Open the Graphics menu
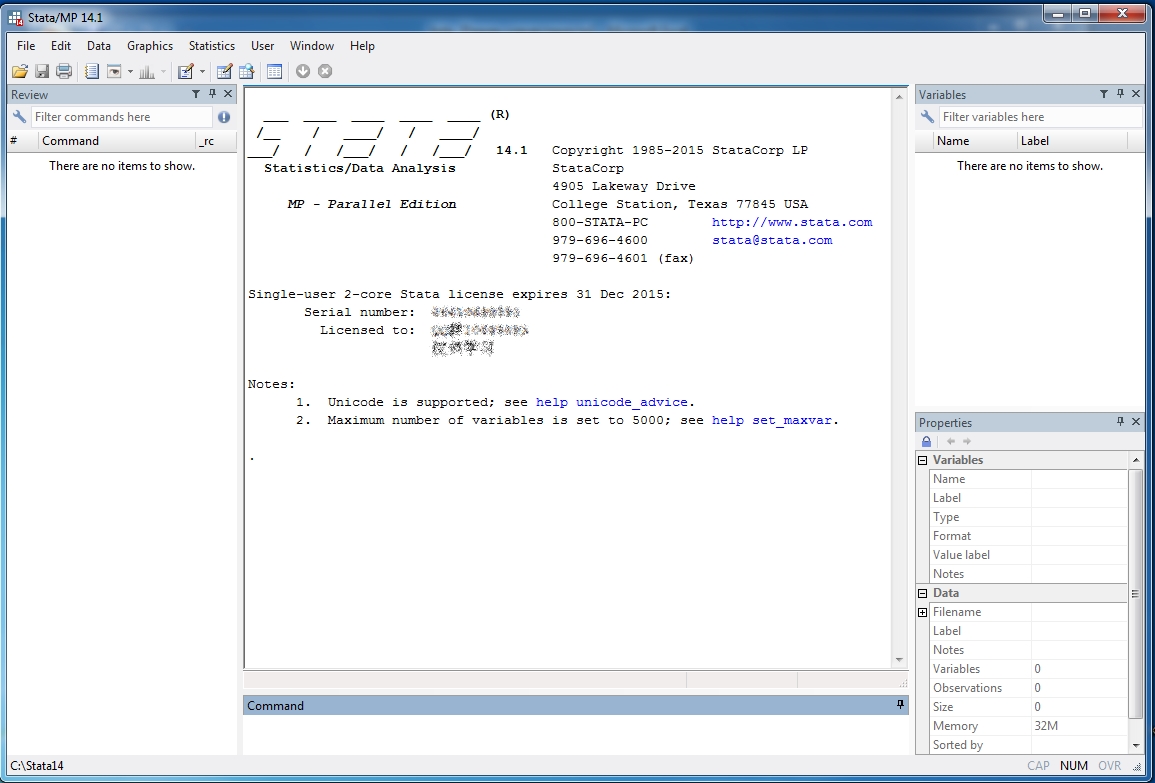The width and height of the screenshot is (1155, 783). pyautogui.click(x=150, y=46)
